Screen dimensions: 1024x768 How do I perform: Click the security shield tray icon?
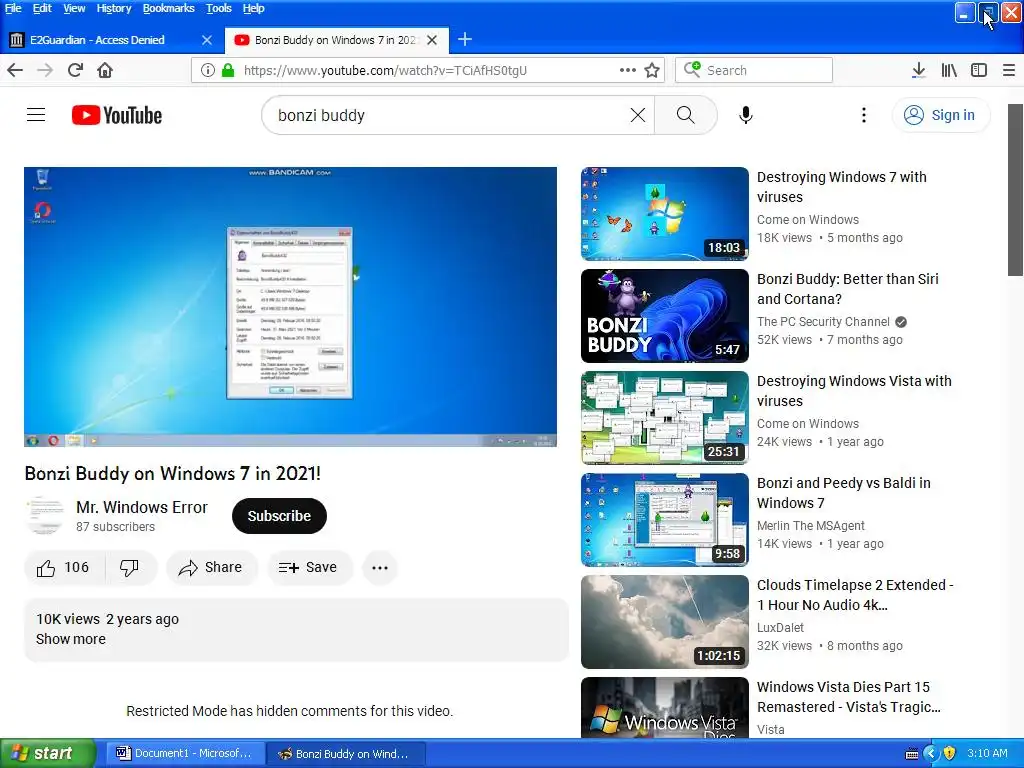[949, 754]
